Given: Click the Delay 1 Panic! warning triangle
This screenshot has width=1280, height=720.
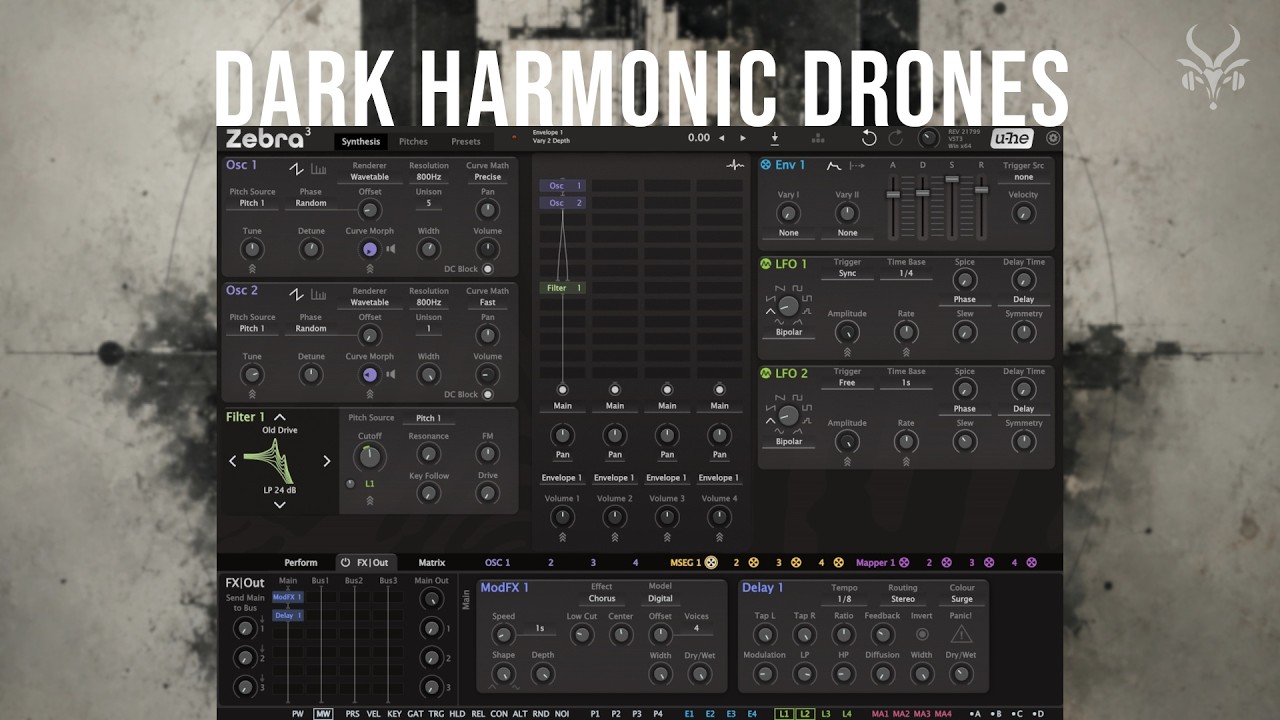Looking at the screenshot, I should 961,634.
